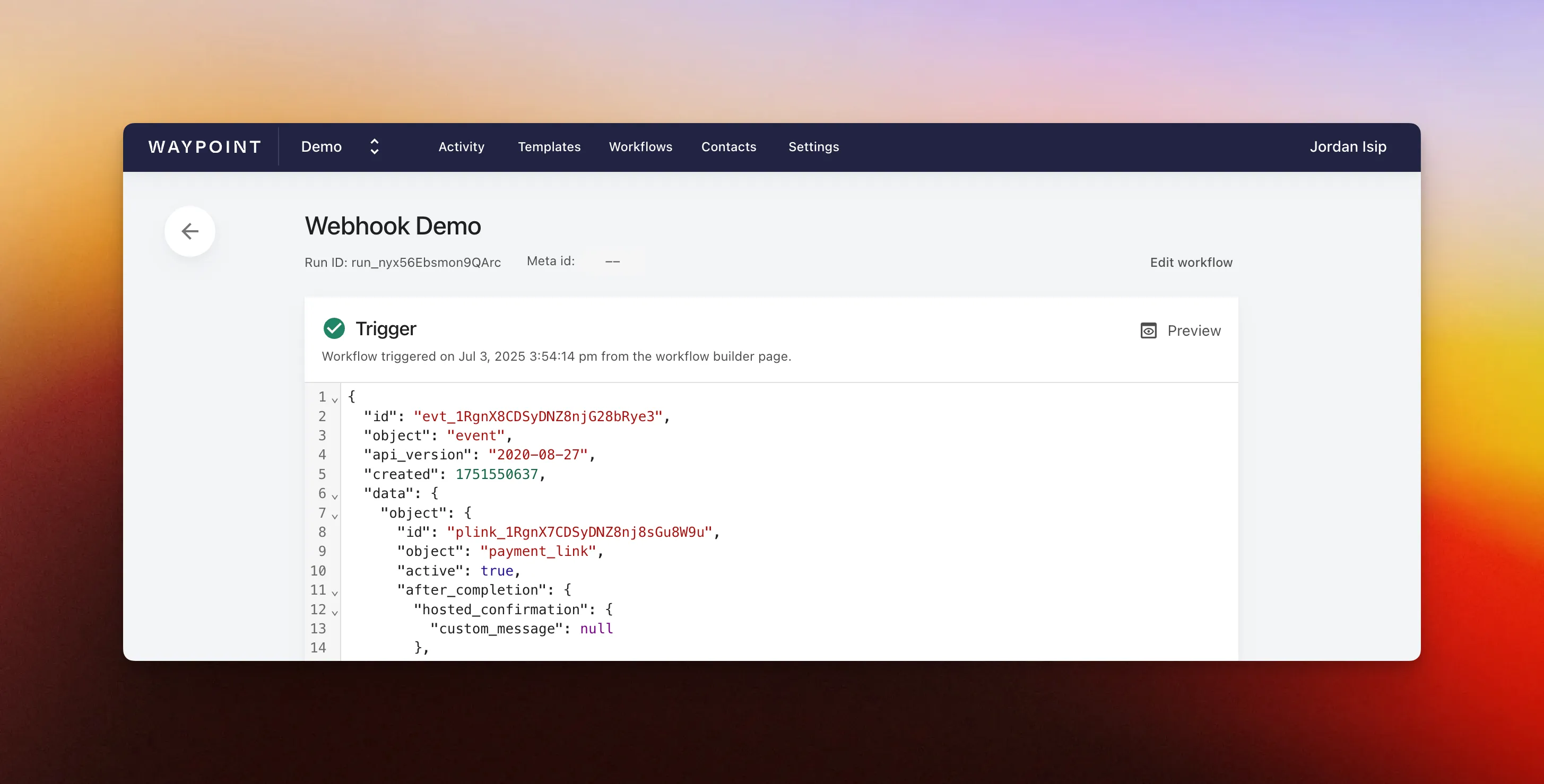Click the back arrow button
Viewport: 1544px width, 784px height.
[x=190, y=231]
